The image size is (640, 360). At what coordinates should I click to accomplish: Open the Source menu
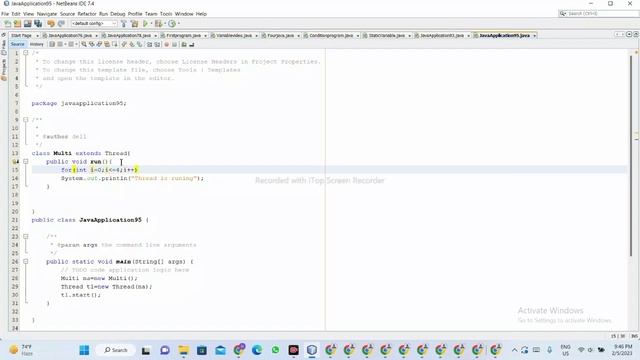(x=67, y=14)
